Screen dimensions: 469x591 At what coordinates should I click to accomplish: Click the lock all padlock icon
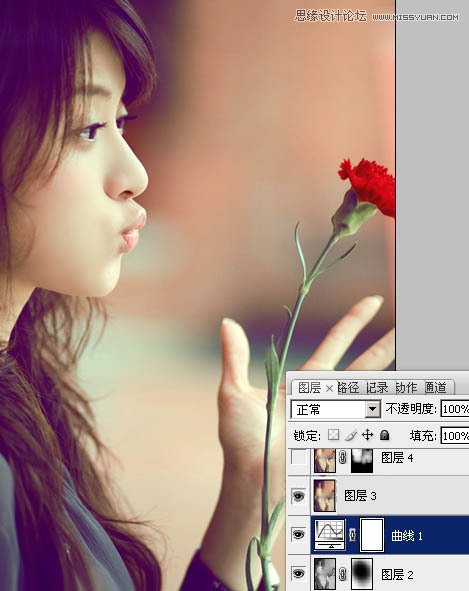pyautogui.click(x=385, y=435)
